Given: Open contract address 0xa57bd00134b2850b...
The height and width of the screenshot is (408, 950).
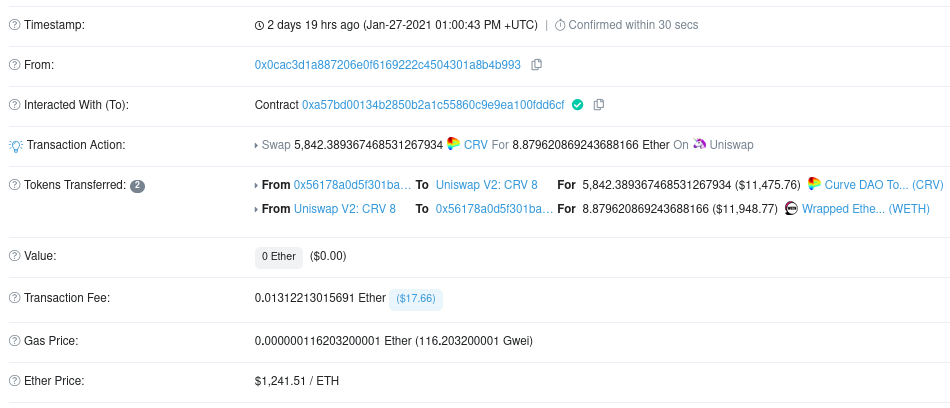Looking at the screenshot, I should 433,105.
